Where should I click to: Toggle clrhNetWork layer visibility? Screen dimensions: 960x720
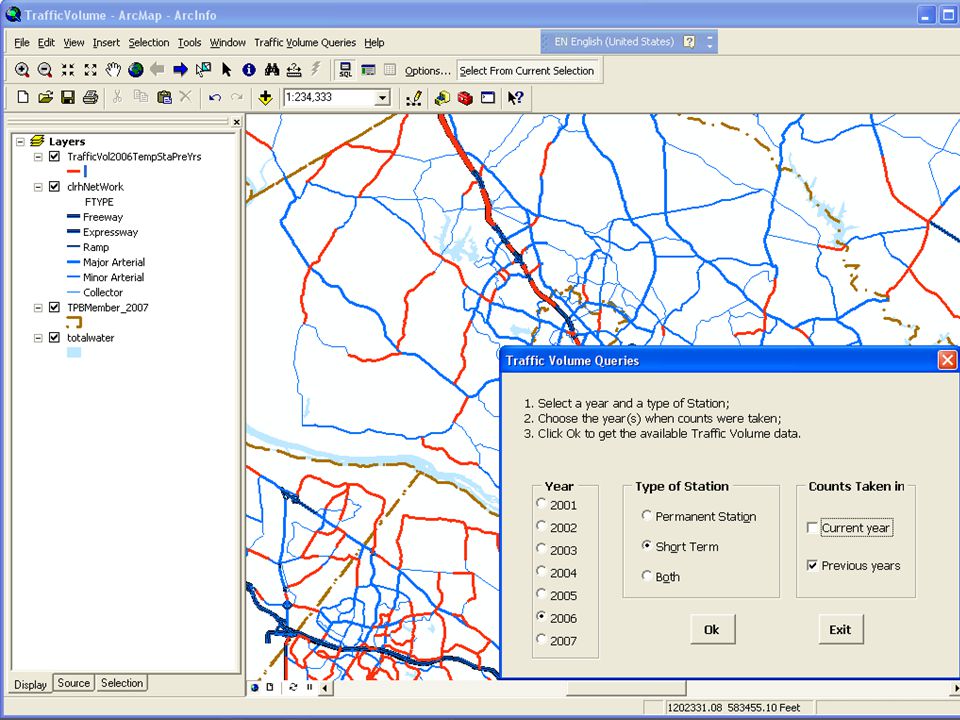pos(54,187)
